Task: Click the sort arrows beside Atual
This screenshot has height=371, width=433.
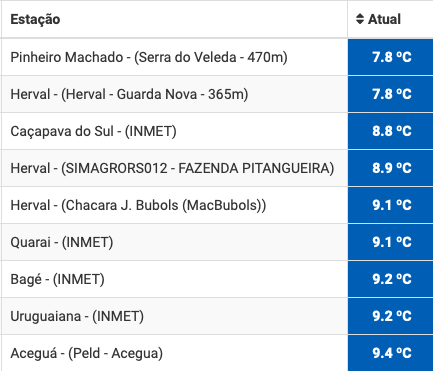Action: click(360, 19)
